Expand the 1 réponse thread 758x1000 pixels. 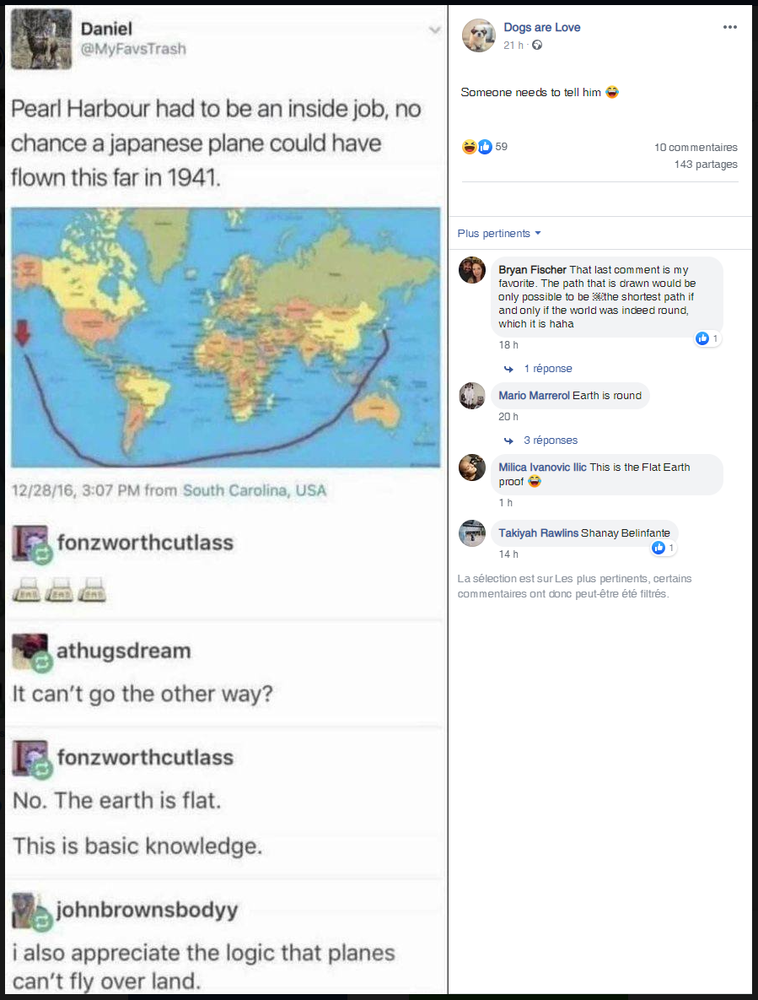tap(547, 369)
